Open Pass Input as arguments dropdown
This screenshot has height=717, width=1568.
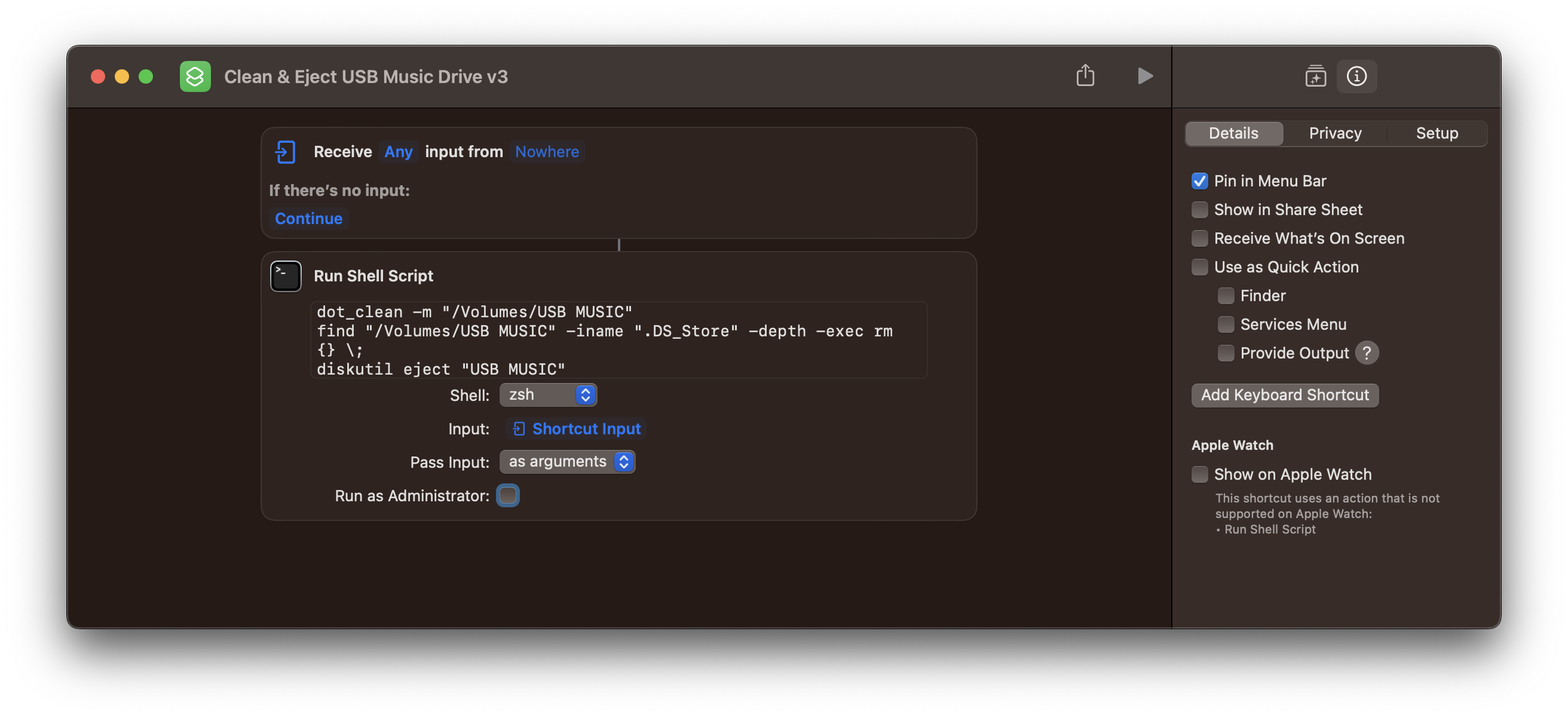[x=566, y=462]
